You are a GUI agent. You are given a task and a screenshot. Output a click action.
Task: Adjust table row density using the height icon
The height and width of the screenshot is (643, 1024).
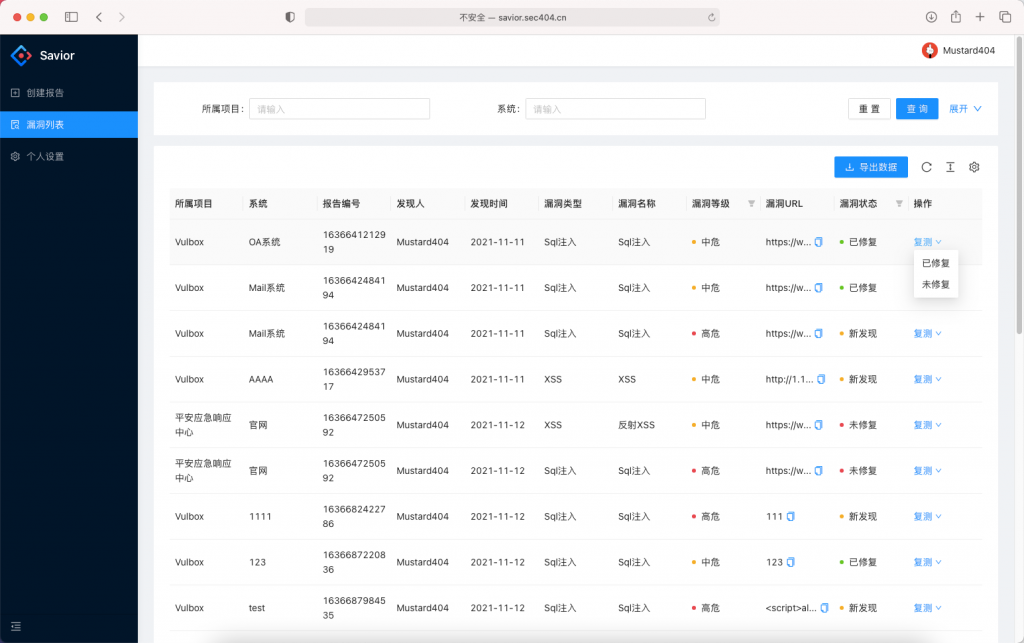951,167
